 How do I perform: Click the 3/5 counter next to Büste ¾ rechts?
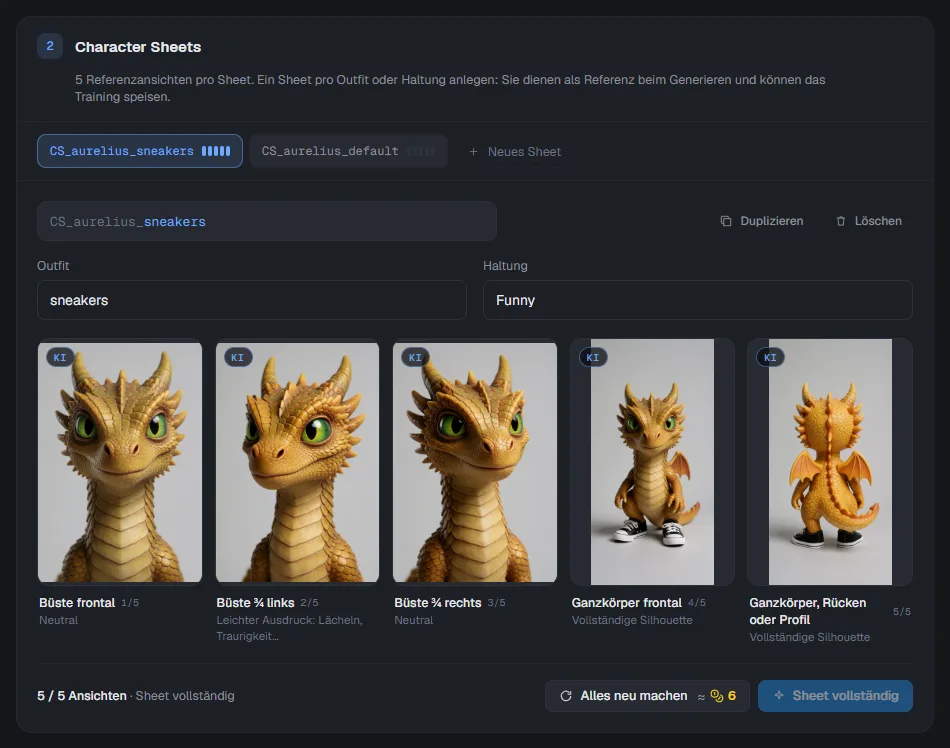click(496, 603)
